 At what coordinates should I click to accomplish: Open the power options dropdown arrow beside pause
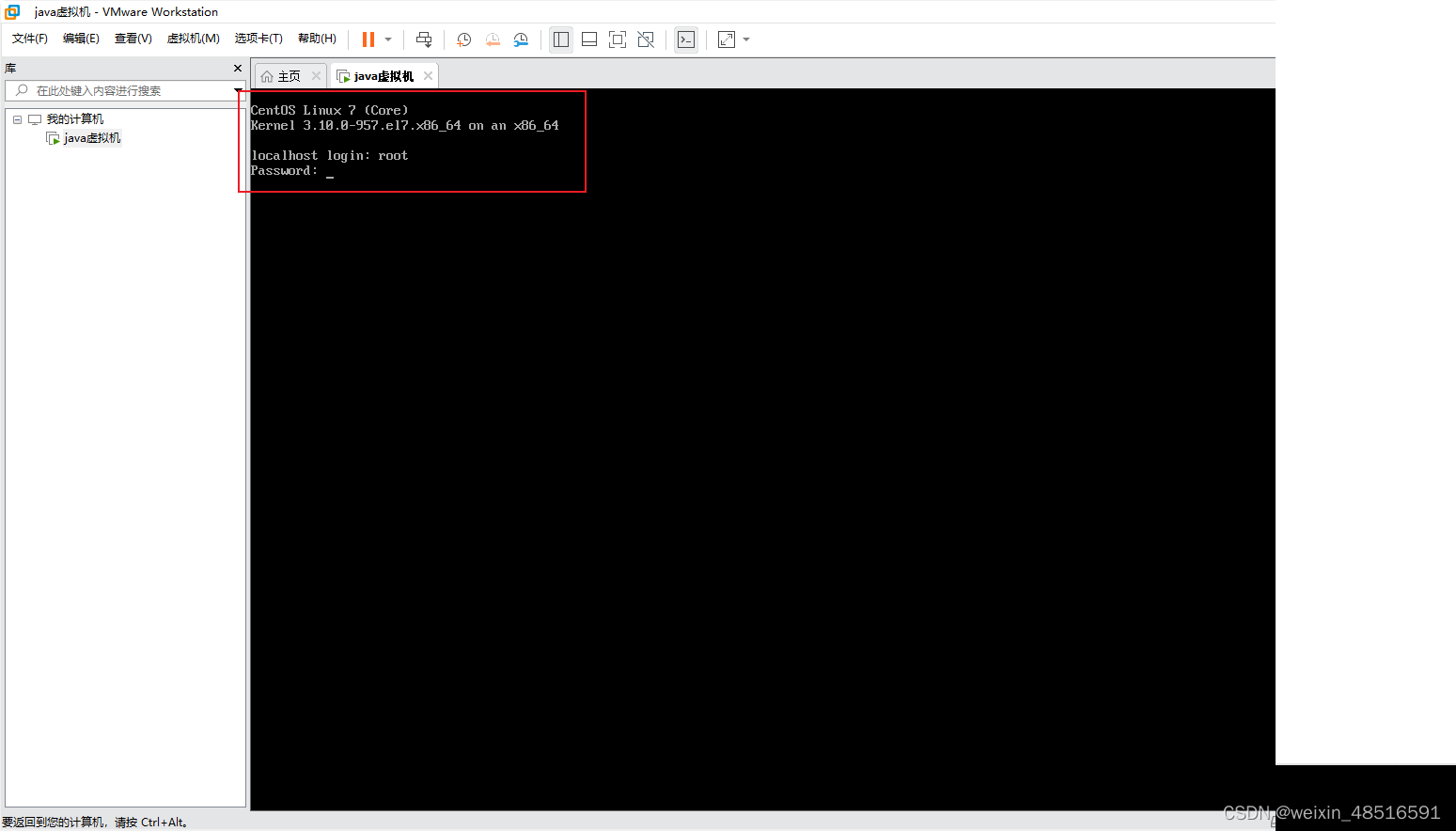coord(388,39)
